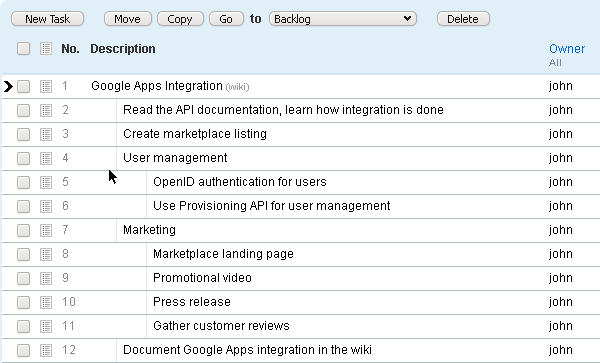
Task: Select the Press release checkbox
Action: [23, 302]
